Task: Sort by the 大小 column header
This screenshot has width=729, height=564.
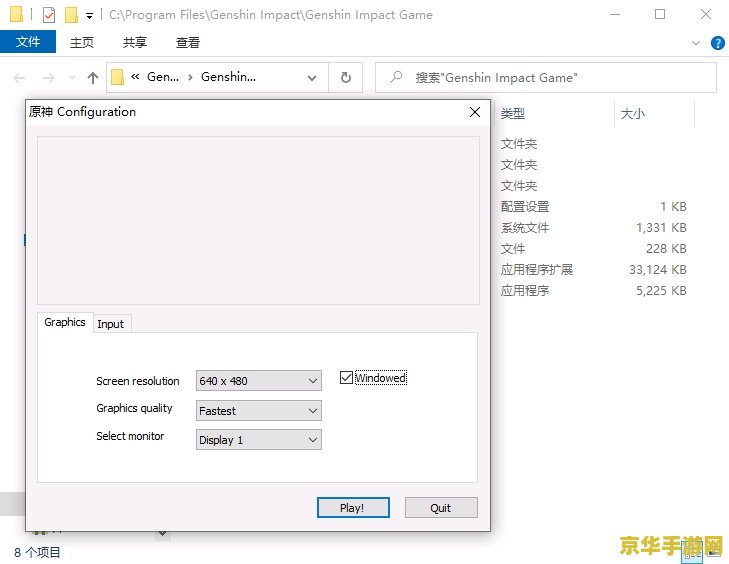Action: (633, 113)
